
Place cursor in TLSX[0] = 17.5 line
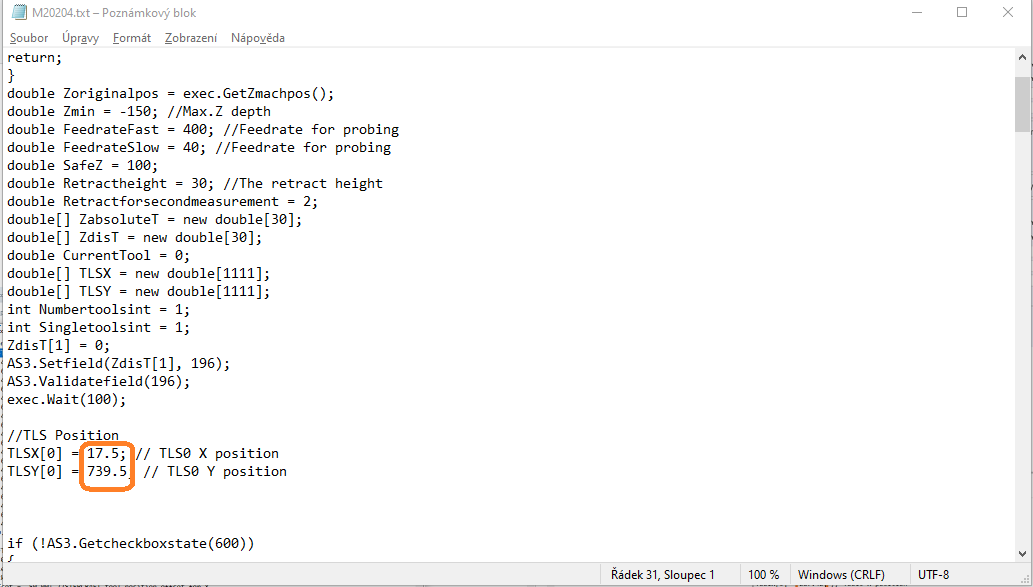coord(143,453)
